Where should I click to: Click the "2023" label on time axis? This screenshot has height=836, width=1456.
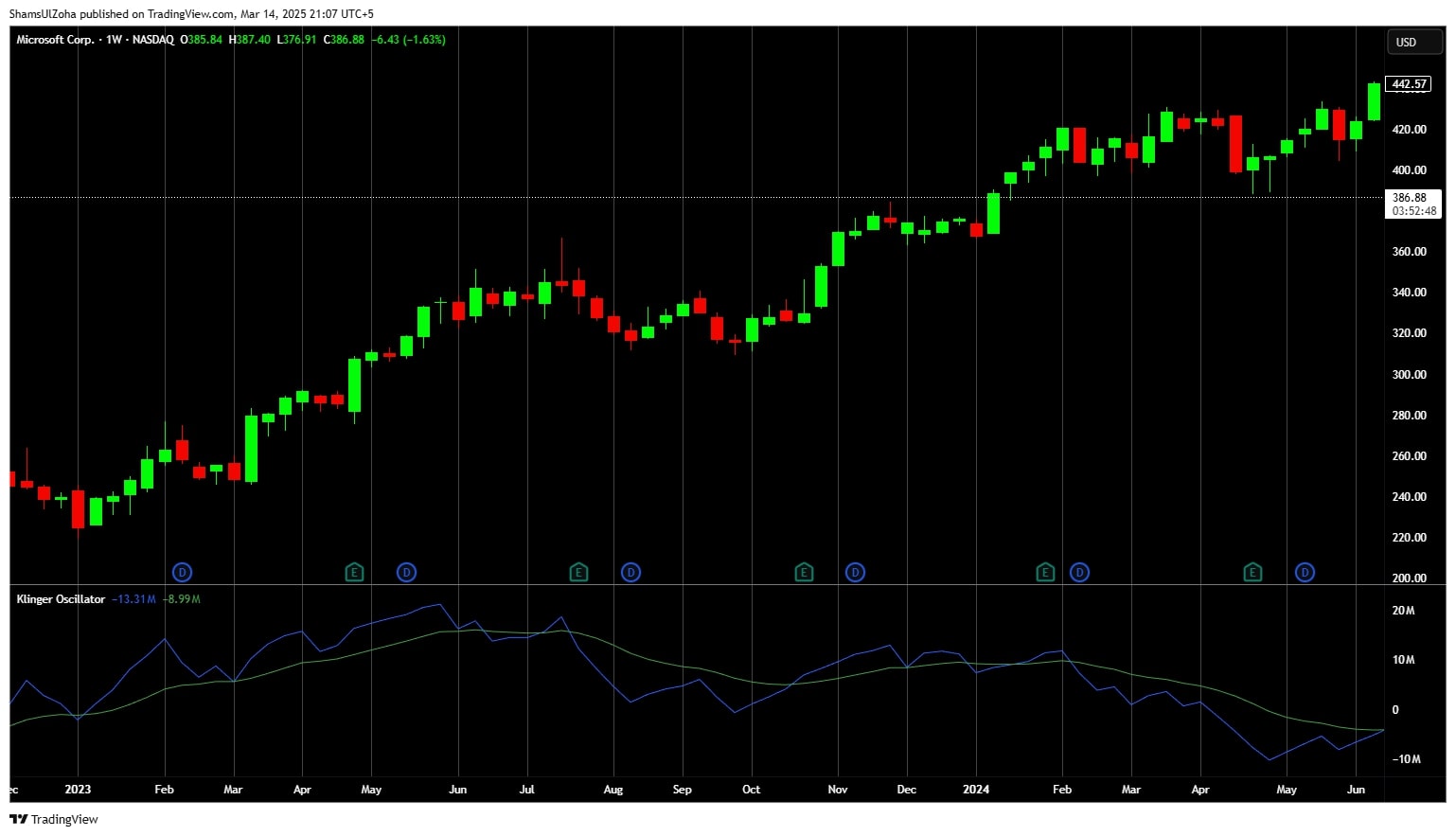click(78, 790)
